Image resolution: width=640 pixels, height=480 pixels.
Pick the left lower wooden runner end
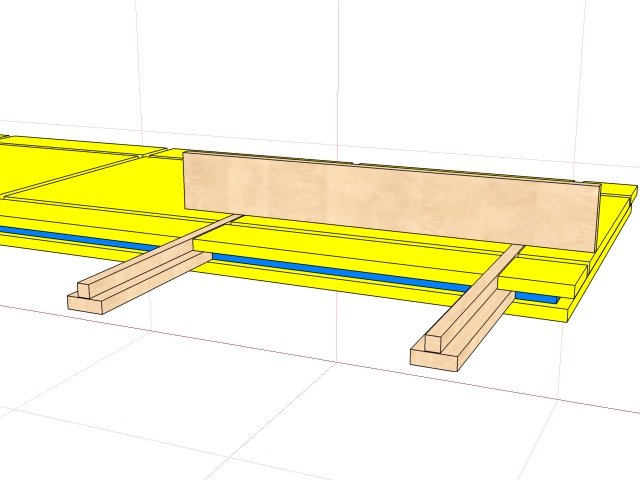[85, 305]
